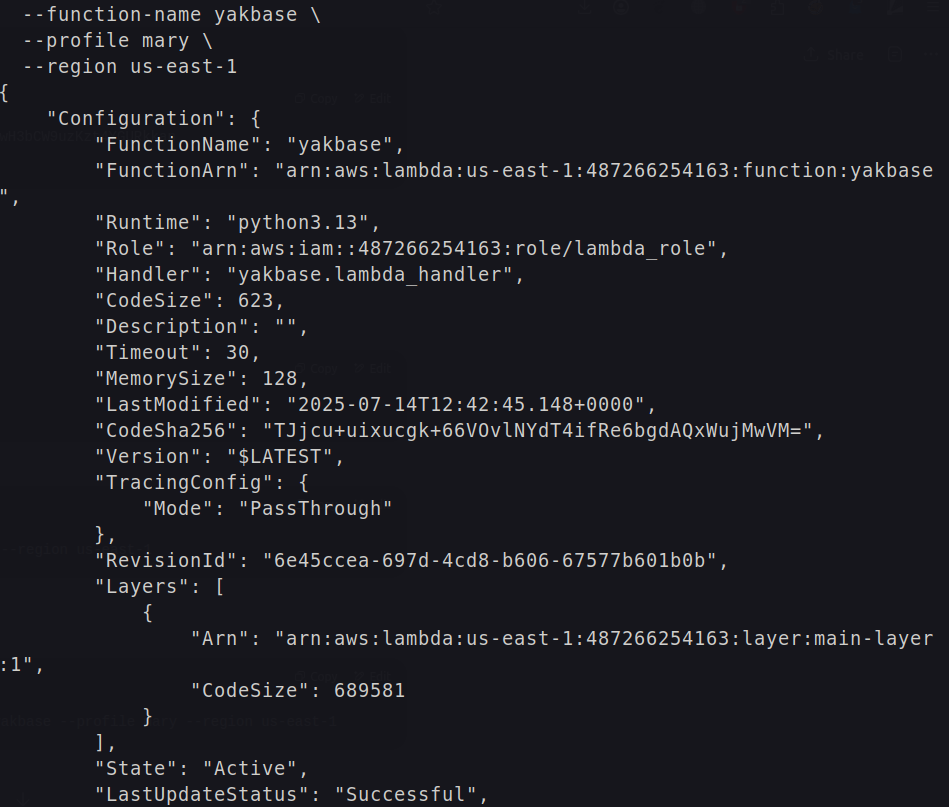Click the FunctionArn value string
This screenshot has width=949, height=807.
pos(604,171)
